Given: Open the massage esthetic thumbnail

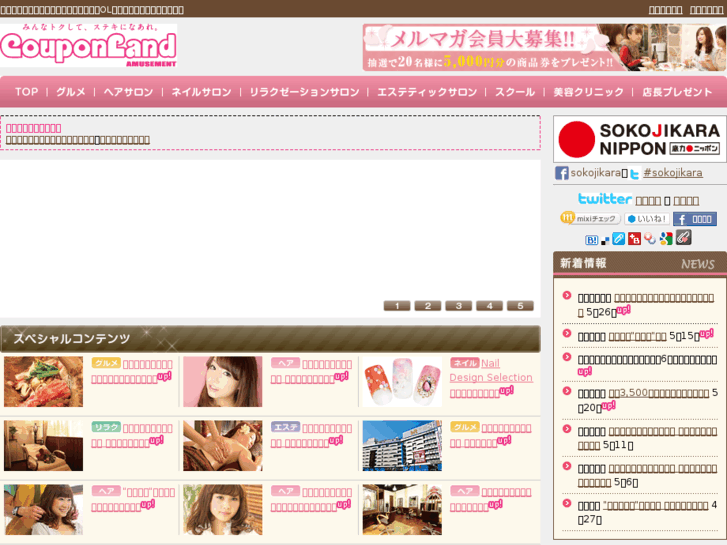Looking at the screenshot, I should [223, 446].
